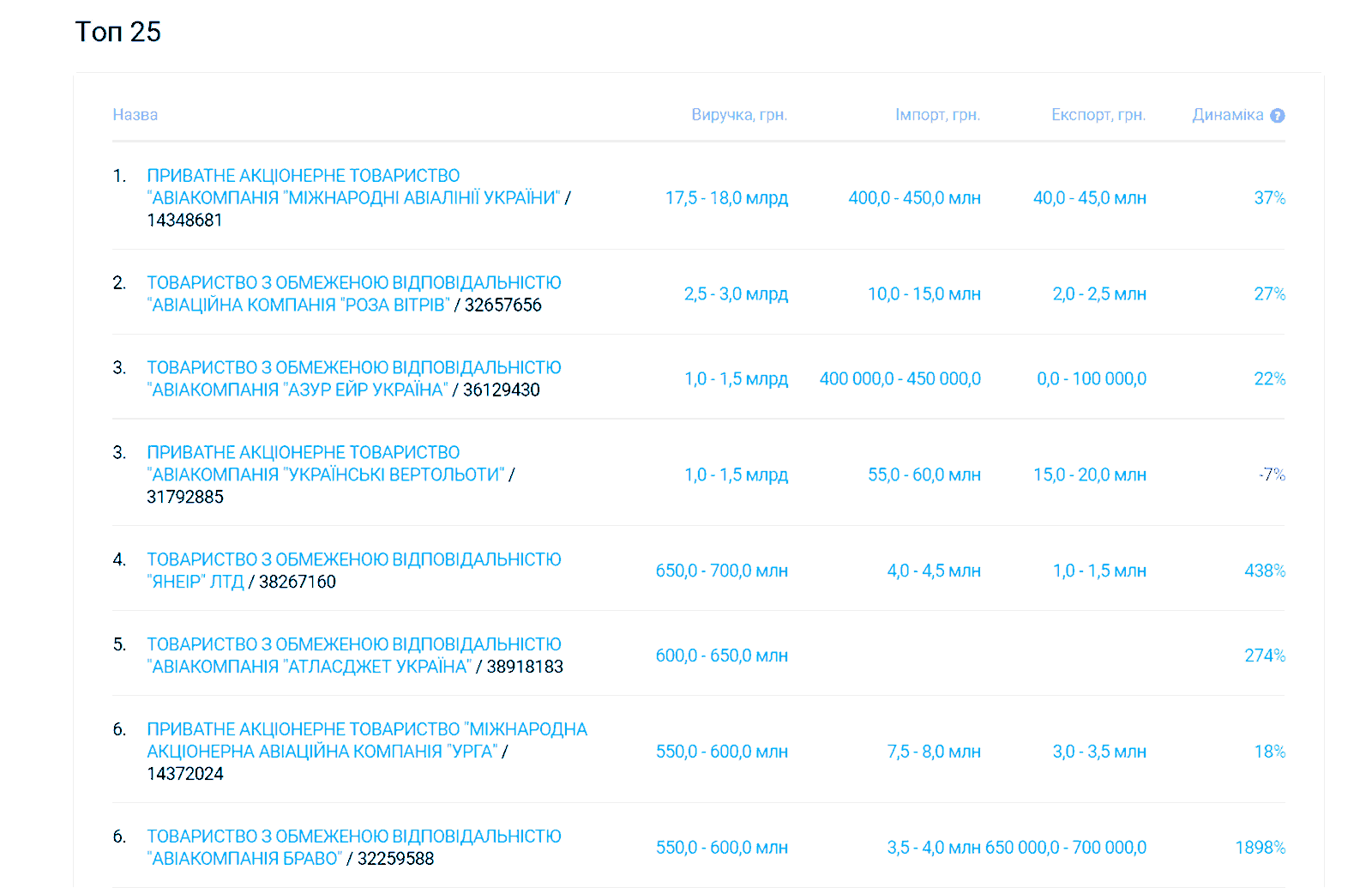Click the "Топ 25" heading
This screenshot has height=888, width=1372.
pyautogui.click(x=117, y=32)
